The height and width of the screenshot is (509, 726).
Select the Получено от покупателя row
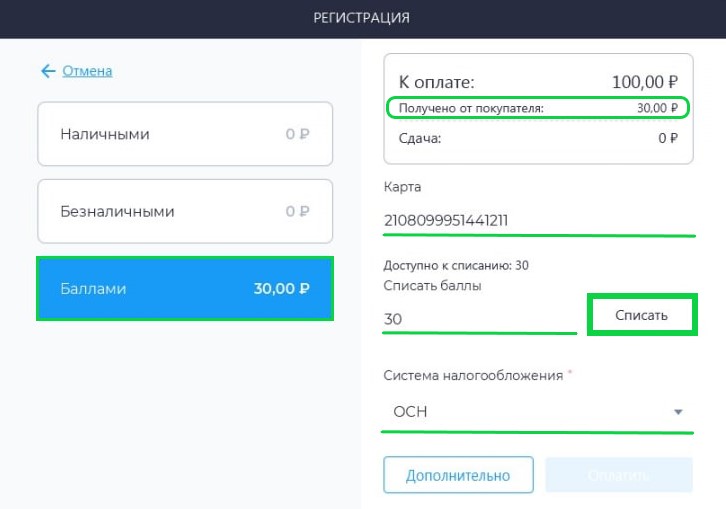[x=538, y=108]
